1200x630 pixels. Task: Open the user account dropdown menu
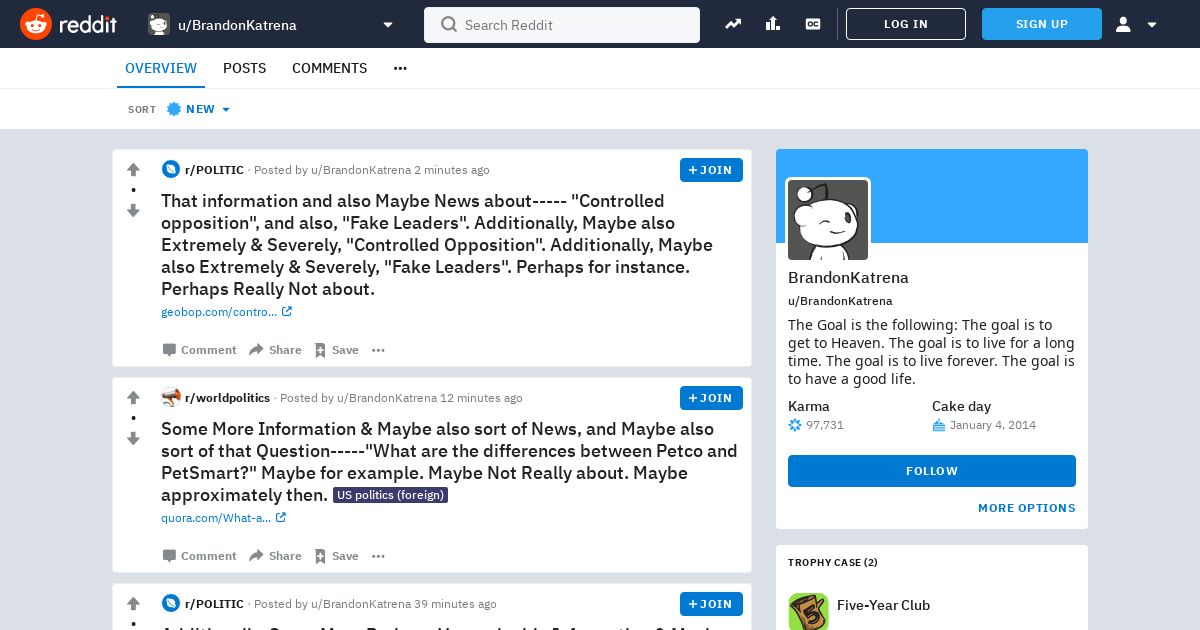[x=1137, y=24]
